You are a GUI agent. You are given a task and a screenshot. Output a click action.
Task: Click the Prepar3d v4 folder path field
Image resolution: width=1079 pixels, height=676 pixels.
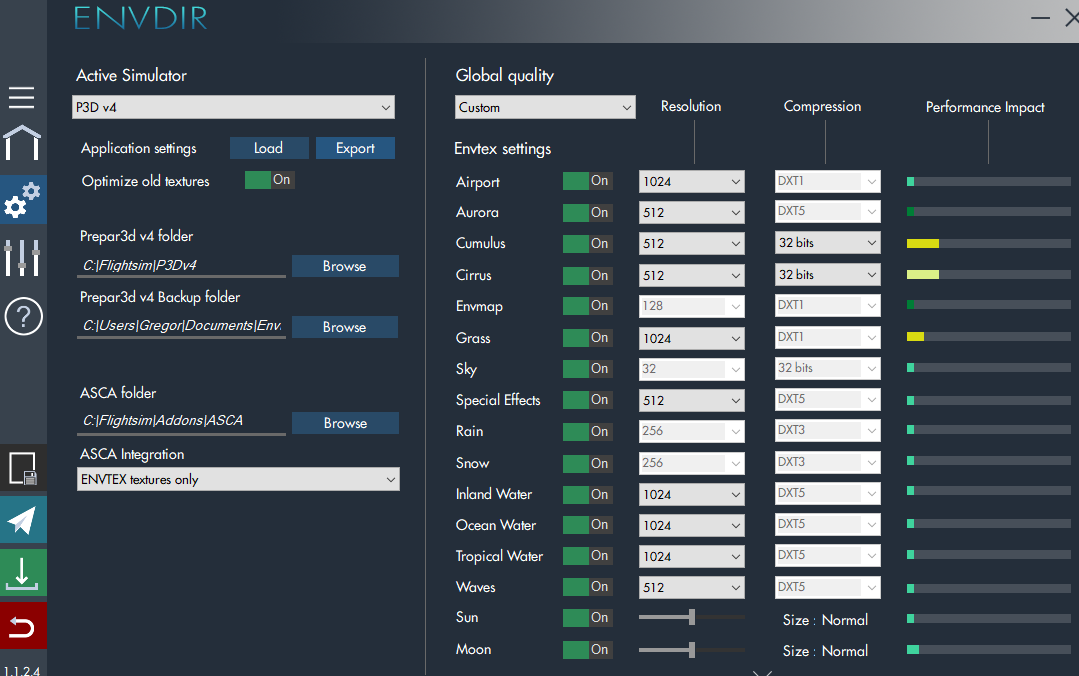(182, 266)
